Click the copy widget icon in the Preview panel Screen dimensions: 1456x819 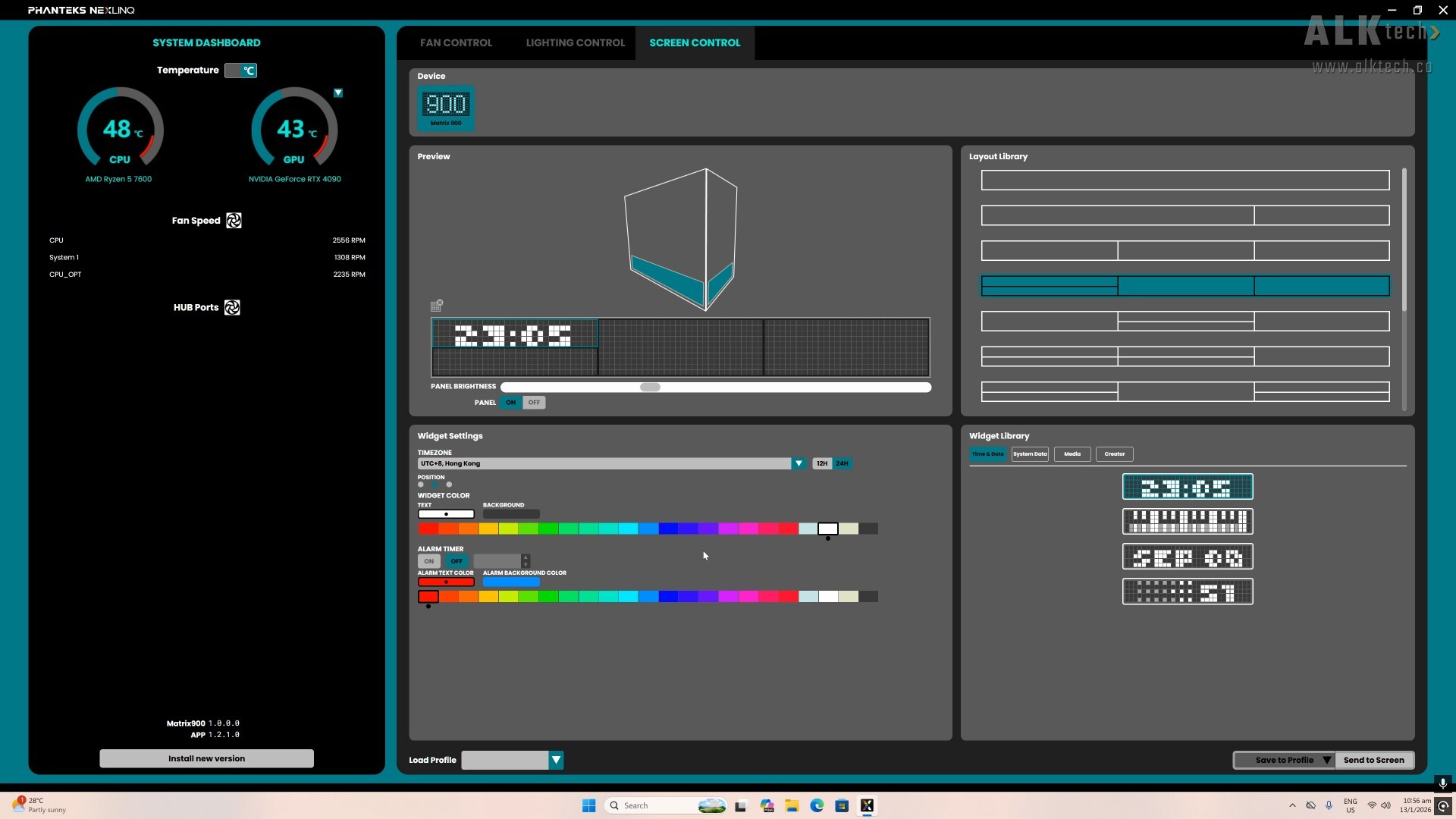coord(436,305)
